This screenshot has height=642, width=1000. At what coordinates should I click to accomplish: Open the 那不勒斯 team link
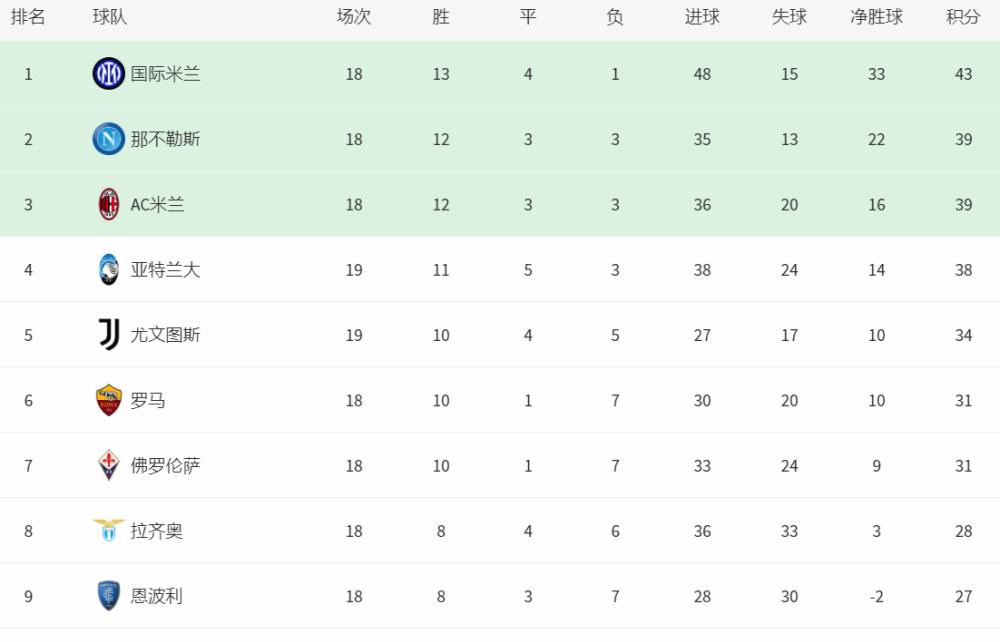click(165, 139)
